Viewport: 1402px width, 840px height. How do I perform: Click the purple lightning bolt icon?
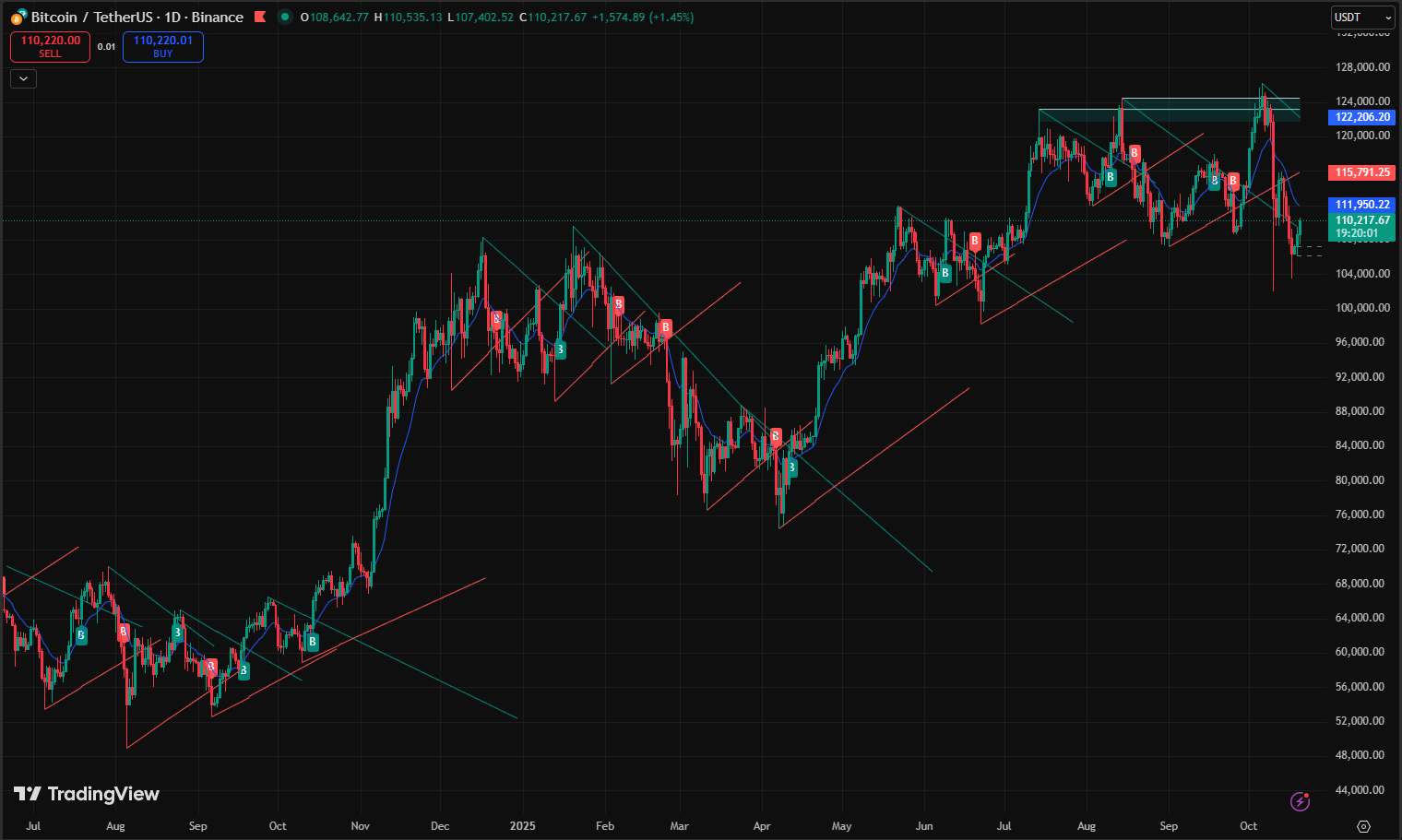[x=1300, y=801]
